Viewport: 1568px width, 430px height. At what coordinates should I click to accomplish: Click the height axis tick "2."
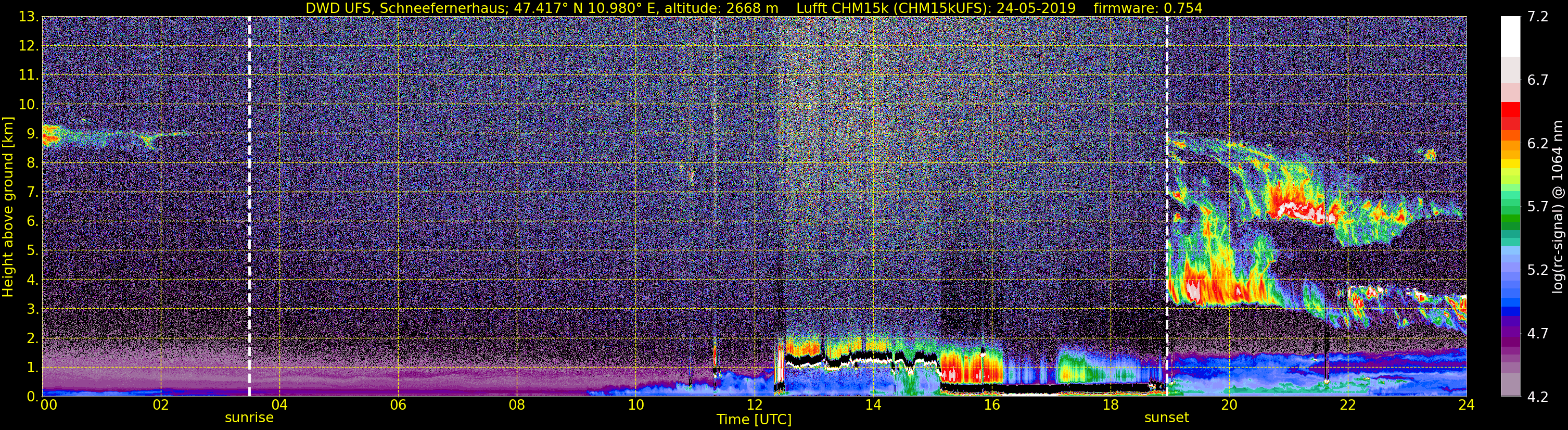click(32, 339)
